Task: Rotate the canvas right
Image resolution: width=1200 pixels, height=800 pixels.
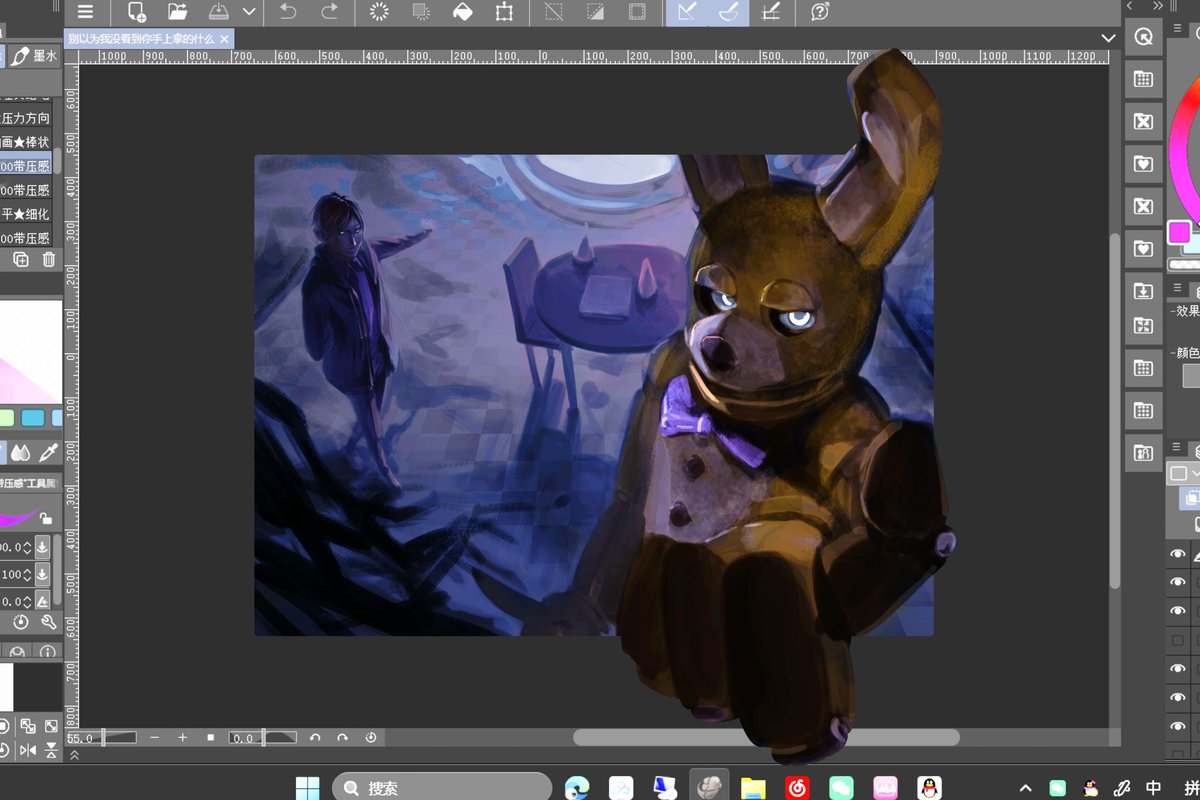Action: click(x=343, y=738)
